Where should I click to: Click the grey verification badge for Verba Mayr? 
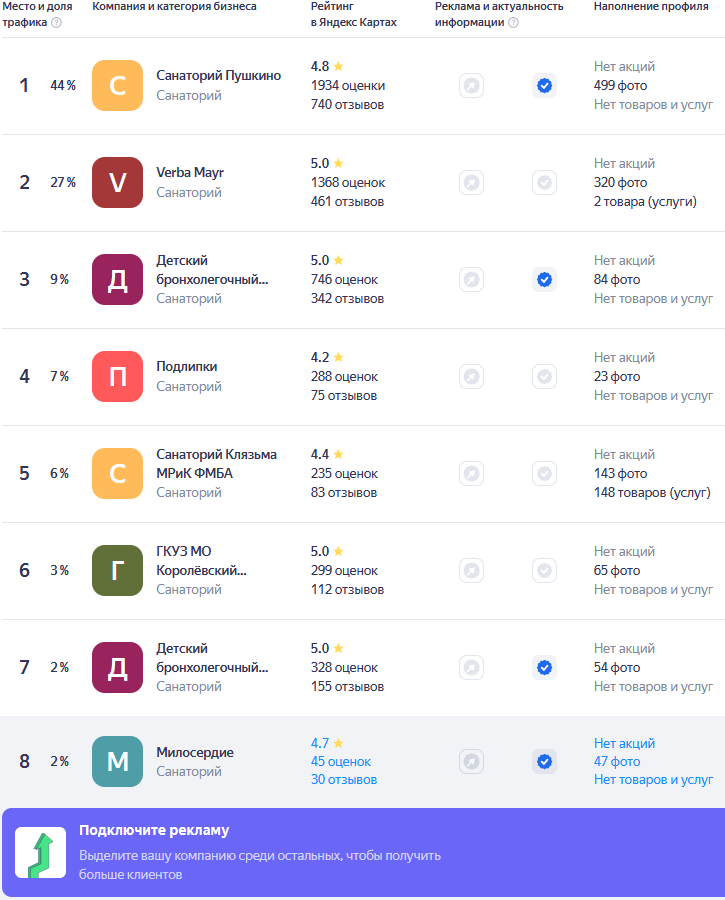pos(544,183)
